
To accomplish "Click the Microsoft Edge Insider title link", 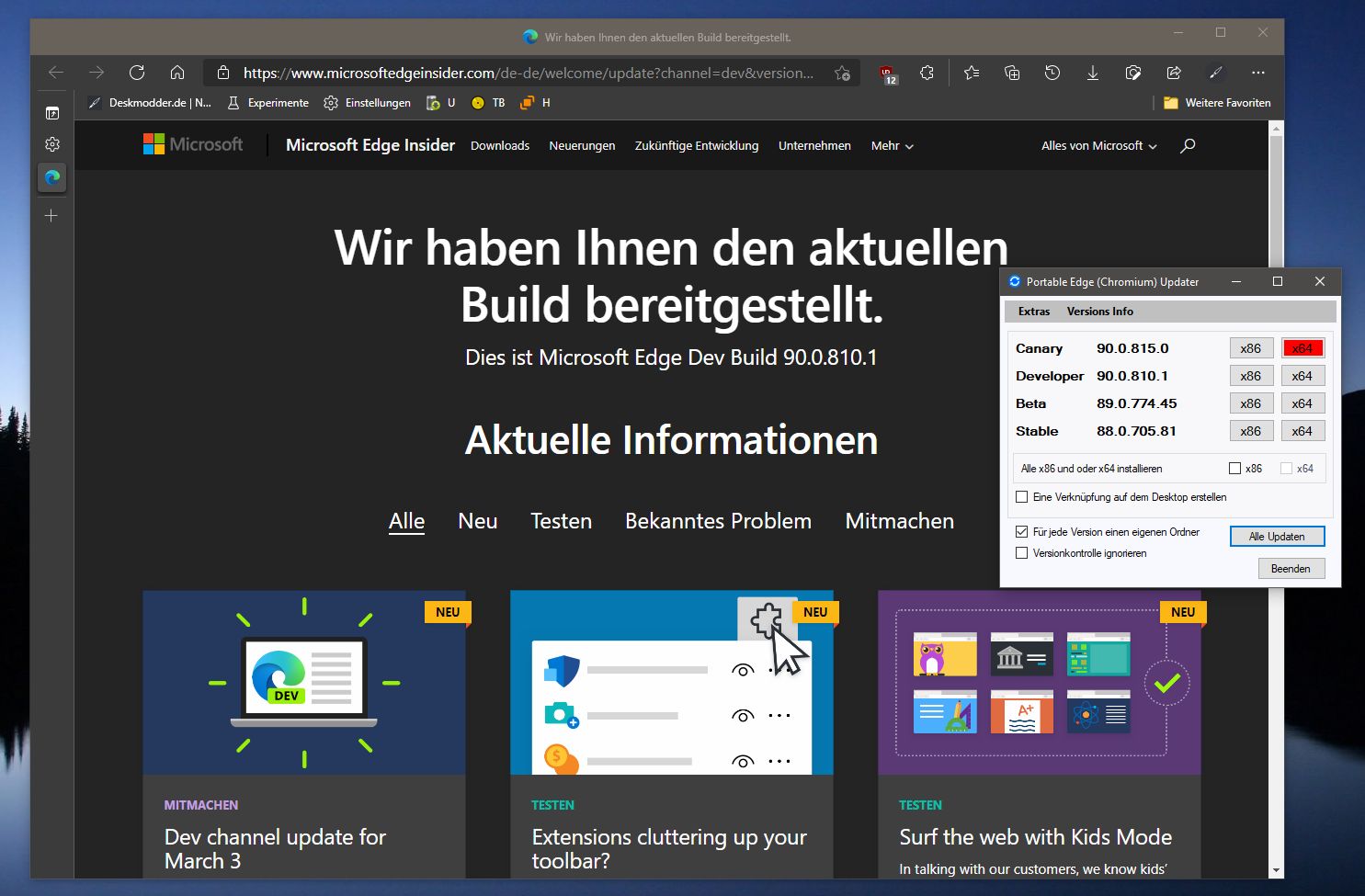I will (370, 145).
